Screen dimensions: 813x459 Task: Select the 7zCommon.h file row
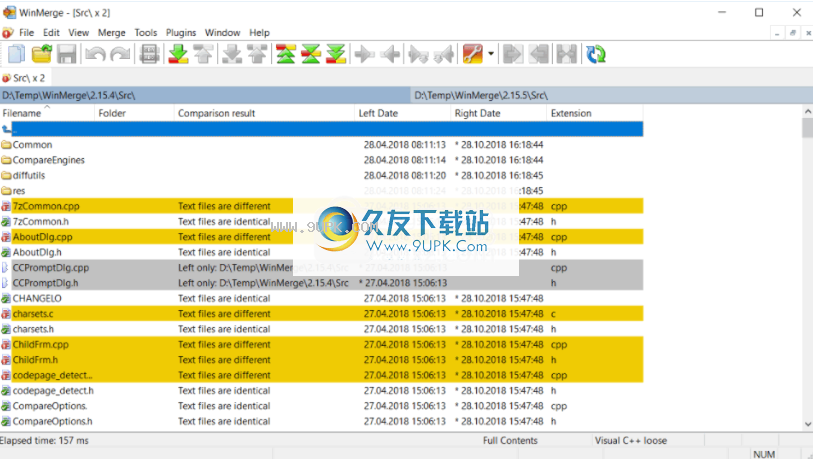click(x=321, y=221)
